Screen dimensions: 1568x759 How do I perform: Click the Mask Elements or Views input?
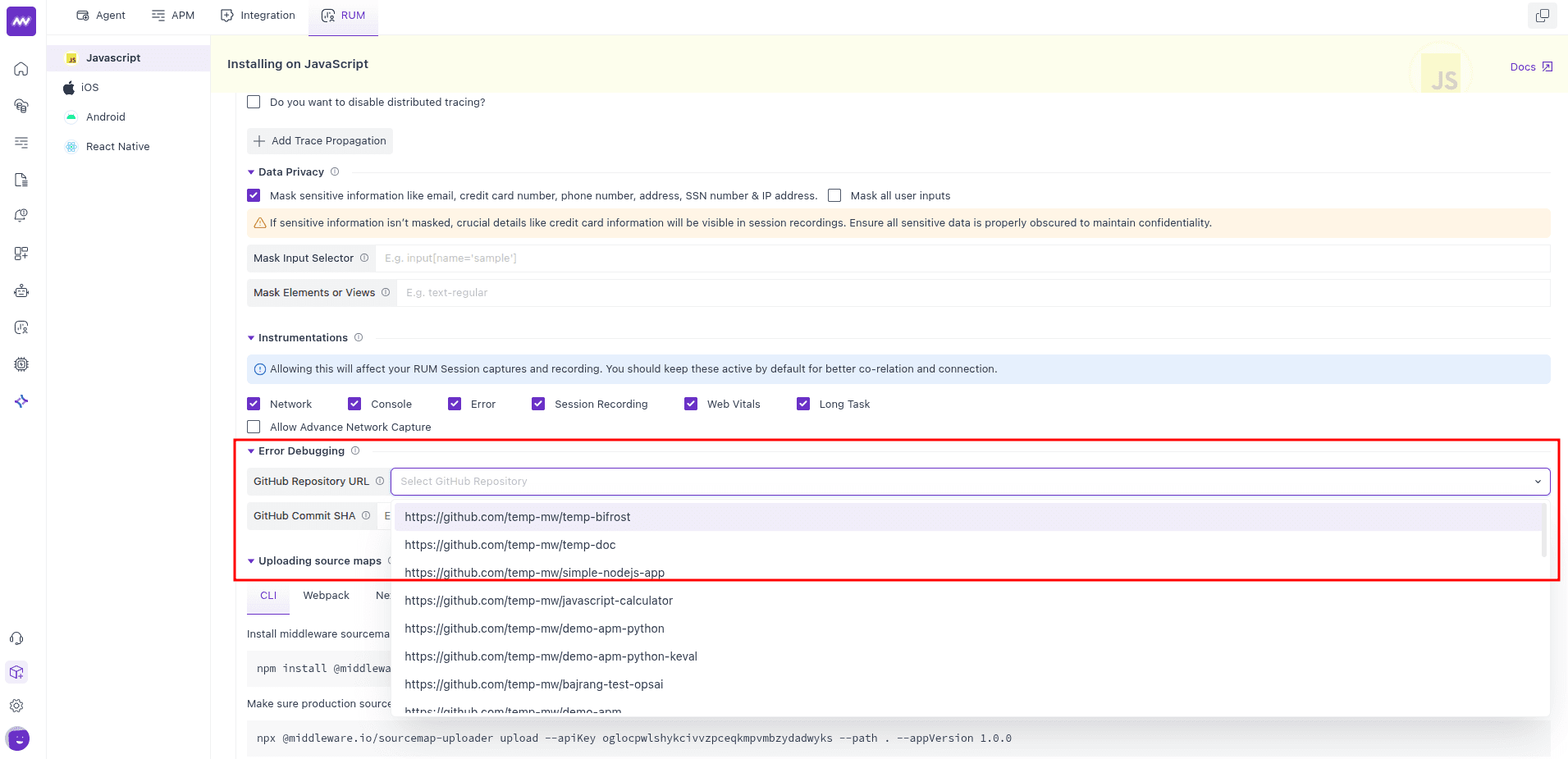tap(972, 293)
